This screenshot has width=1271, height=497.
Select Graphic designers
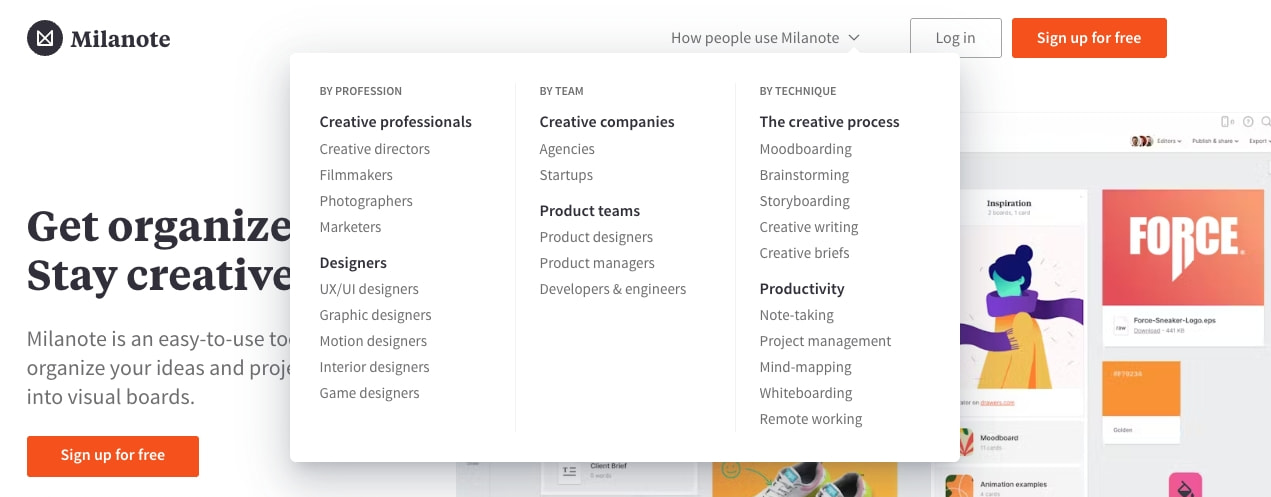click(x=375, y=315)
